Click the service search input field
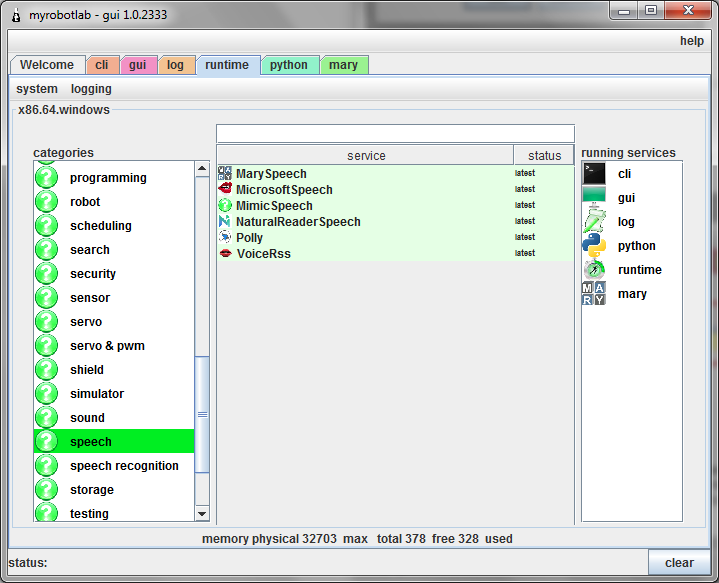The image size is (719, 583). 395,133
